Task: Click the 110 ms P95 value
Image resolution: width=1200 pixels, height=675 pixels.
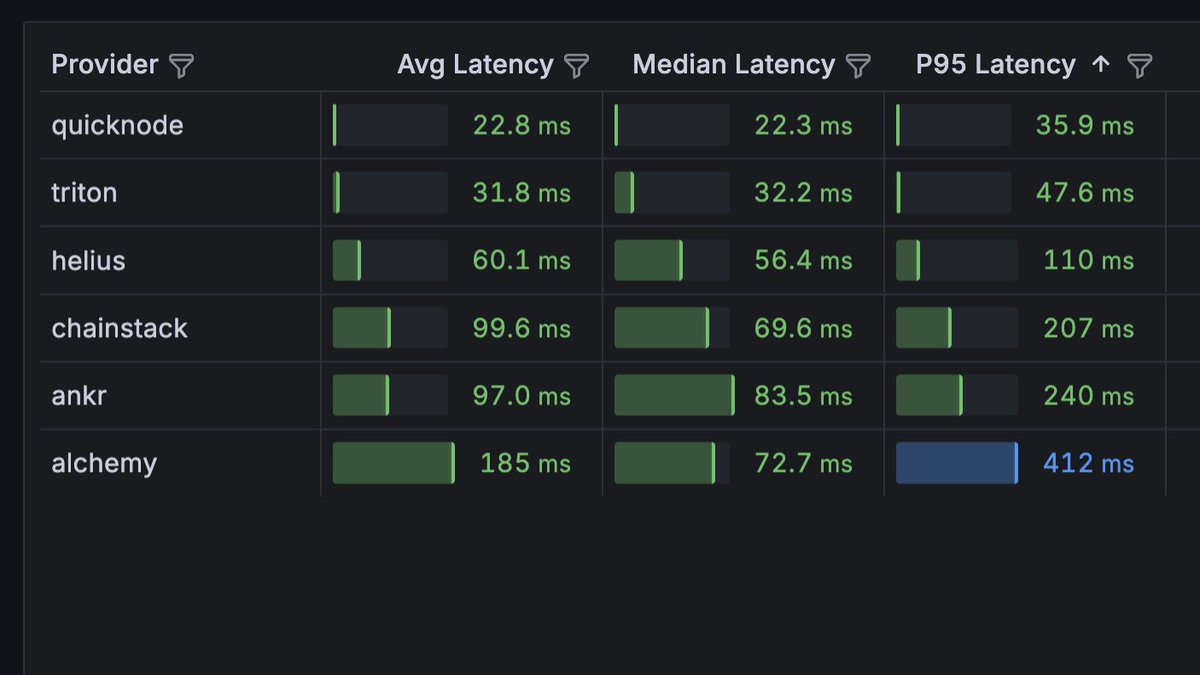Action: pyautogui.click(x=1089, y=261)
